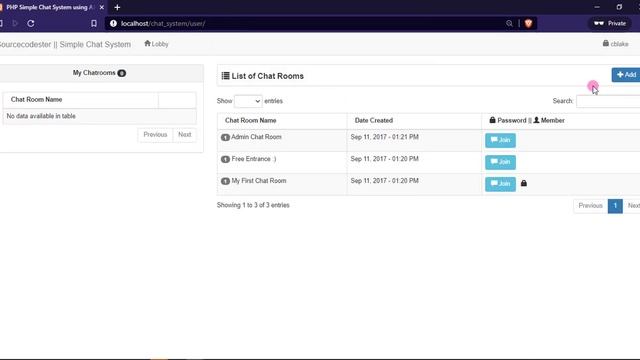Click the List of Chat Rooms heading icon

click(225, 76)
